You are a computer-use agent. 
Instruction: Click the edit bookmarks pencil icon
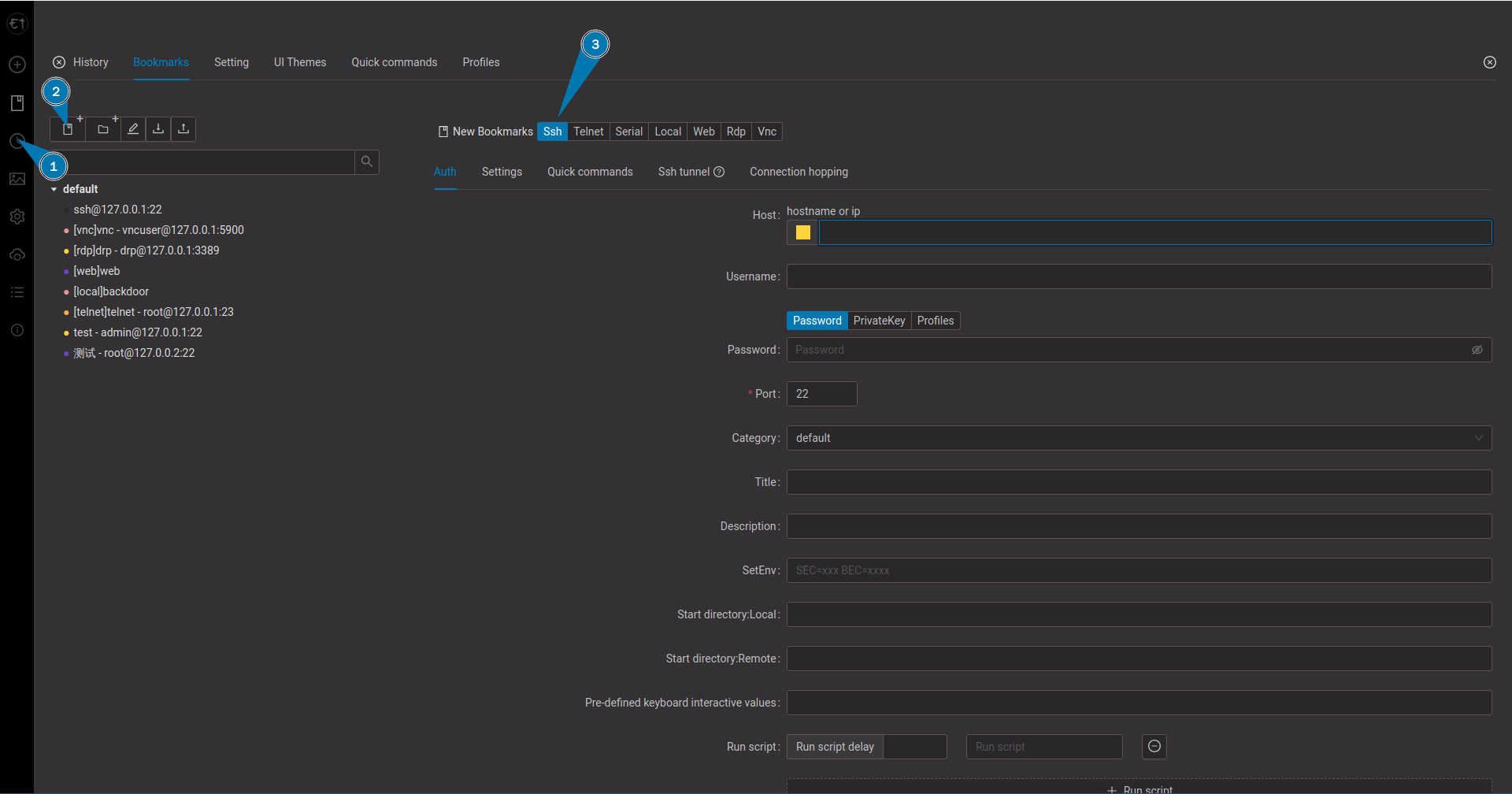click(x=133, y=129)
